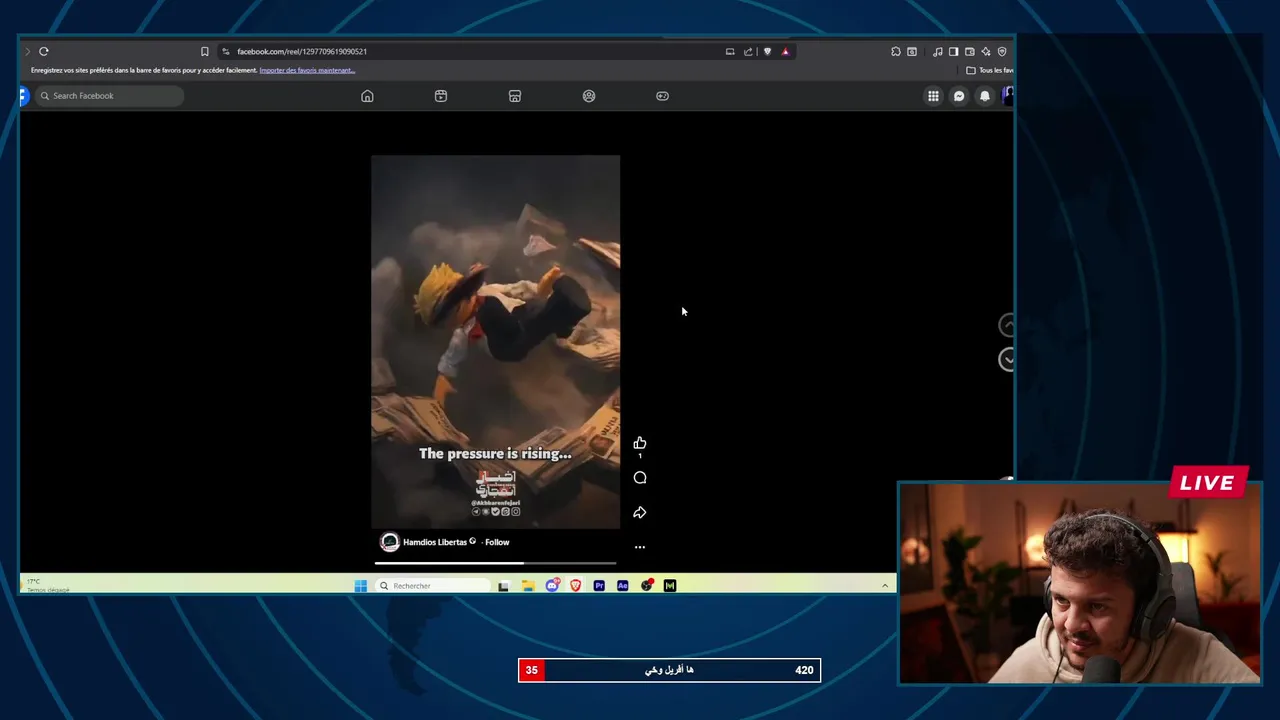This screenshot has height=720, width=1280.
Task: Open the green M app taskbar icon
Action: 670,586
